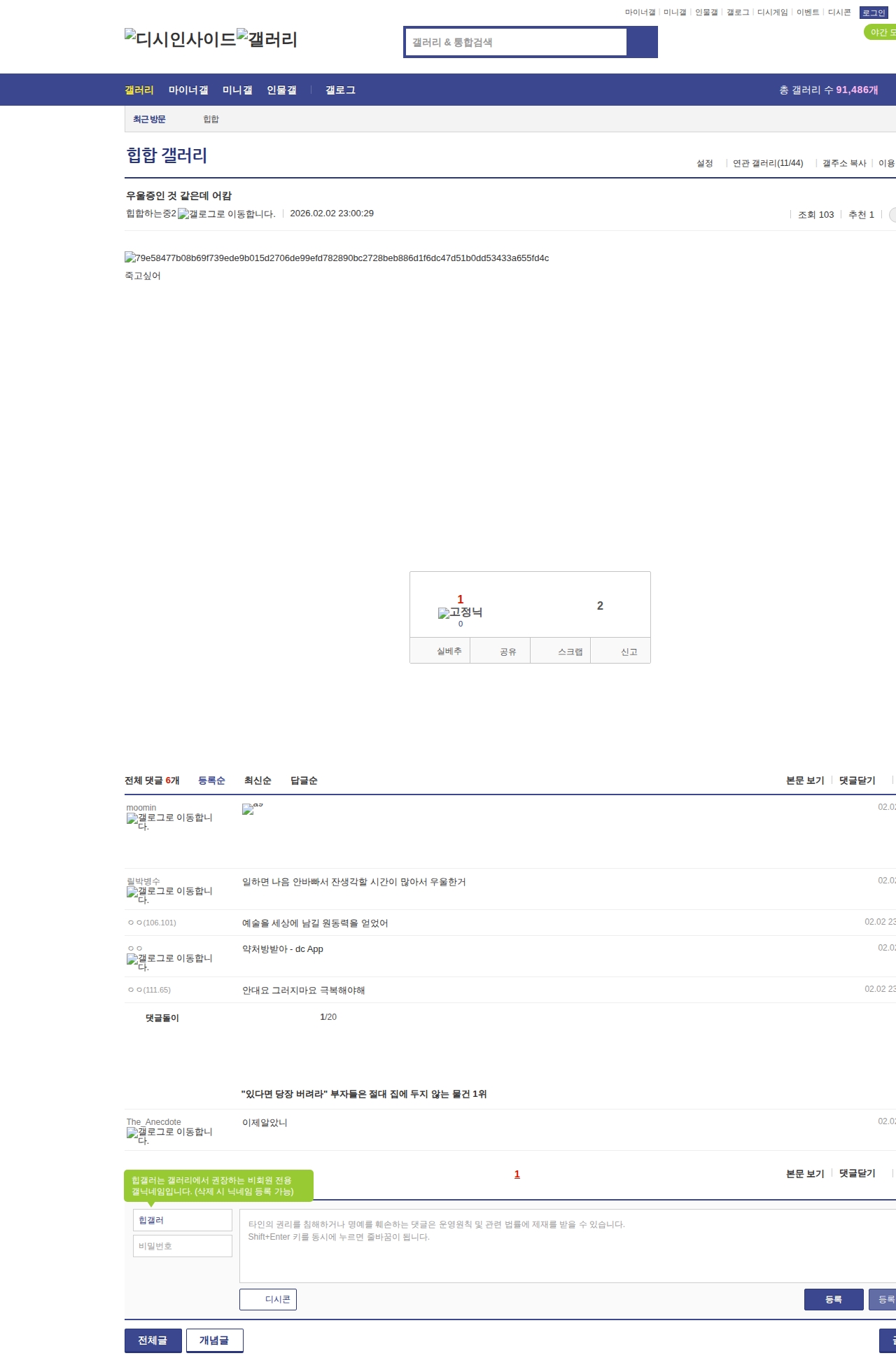Open the post author's gallog icon

226,214
